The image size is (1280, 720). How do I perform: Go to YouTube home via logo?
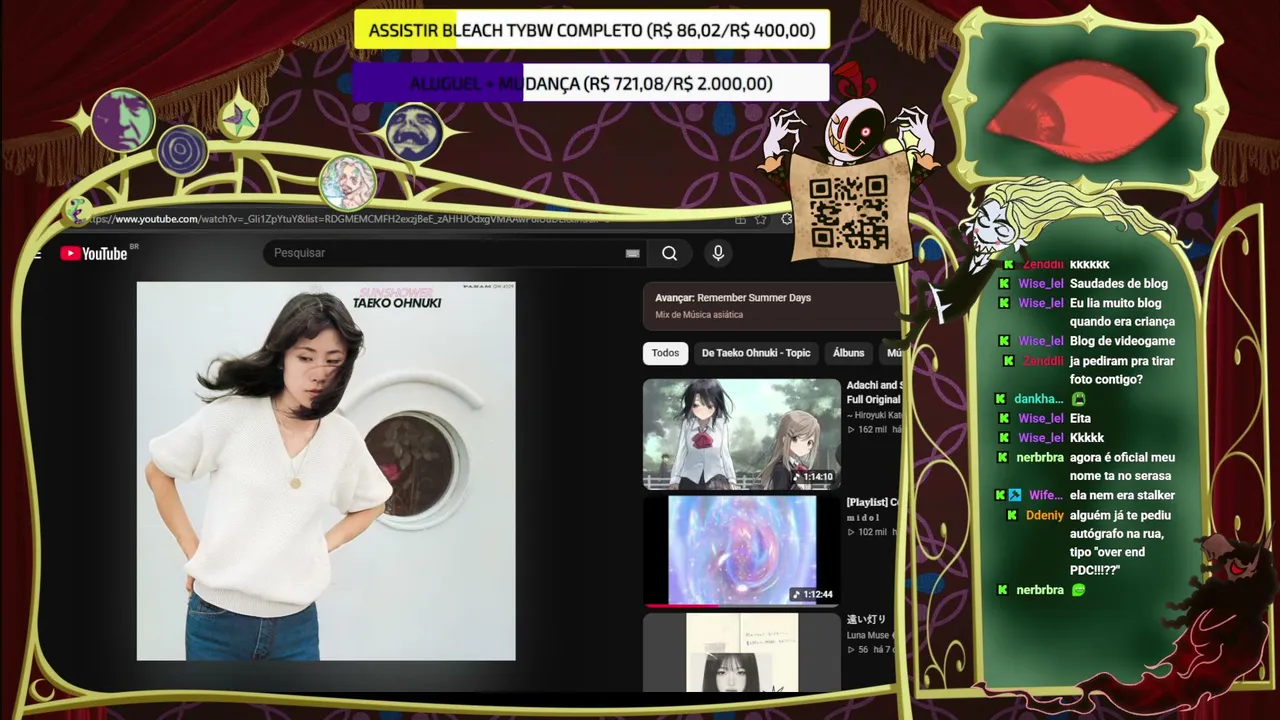(94, 253)
